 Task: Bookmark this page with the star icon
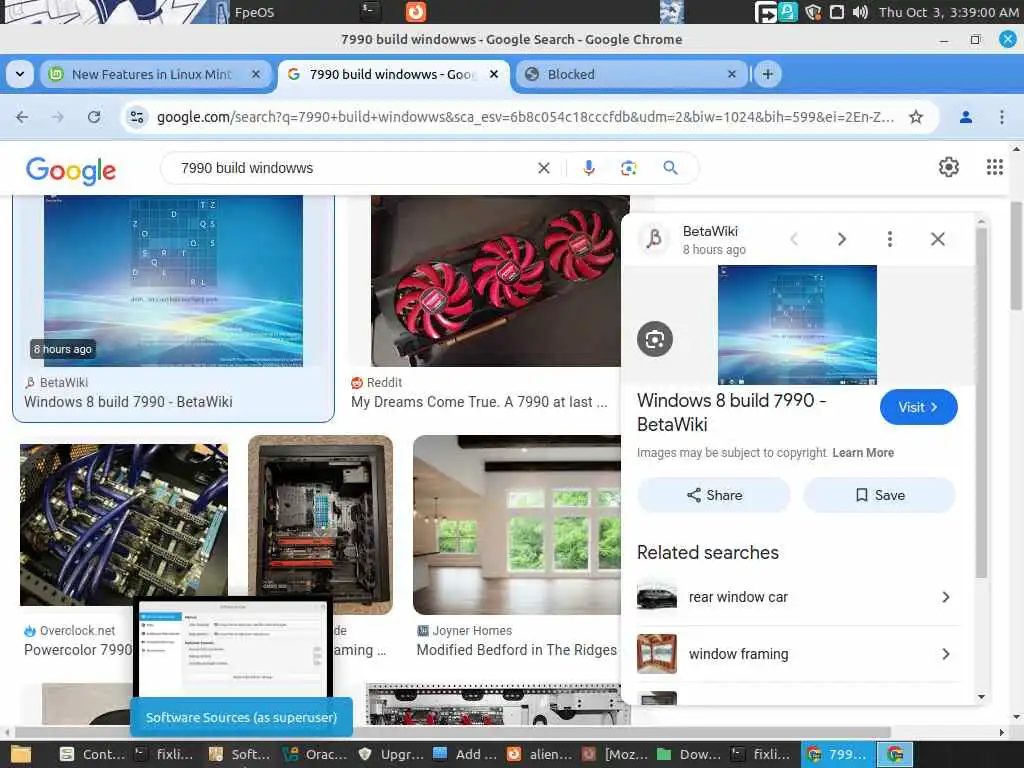pyautogui.click(x=916, y=117)
